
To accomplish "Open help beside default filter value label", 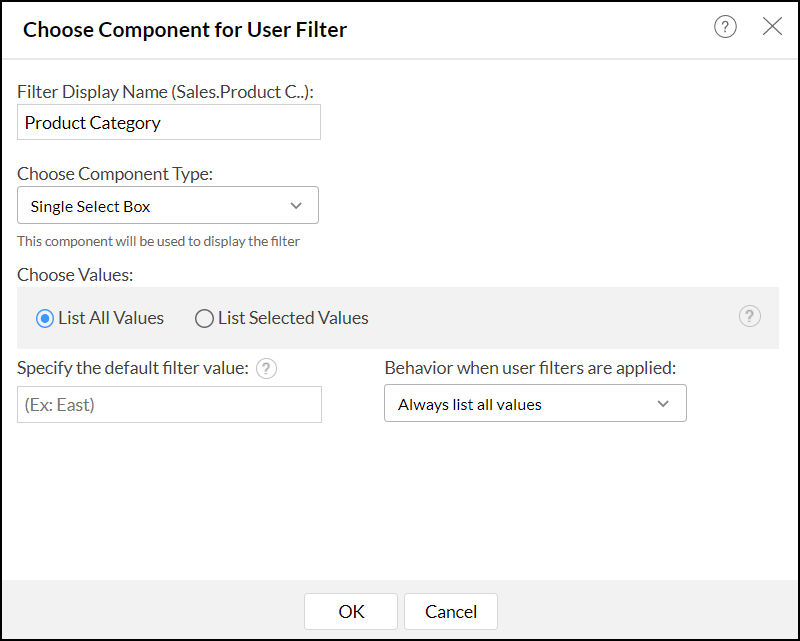I will 266,368.
